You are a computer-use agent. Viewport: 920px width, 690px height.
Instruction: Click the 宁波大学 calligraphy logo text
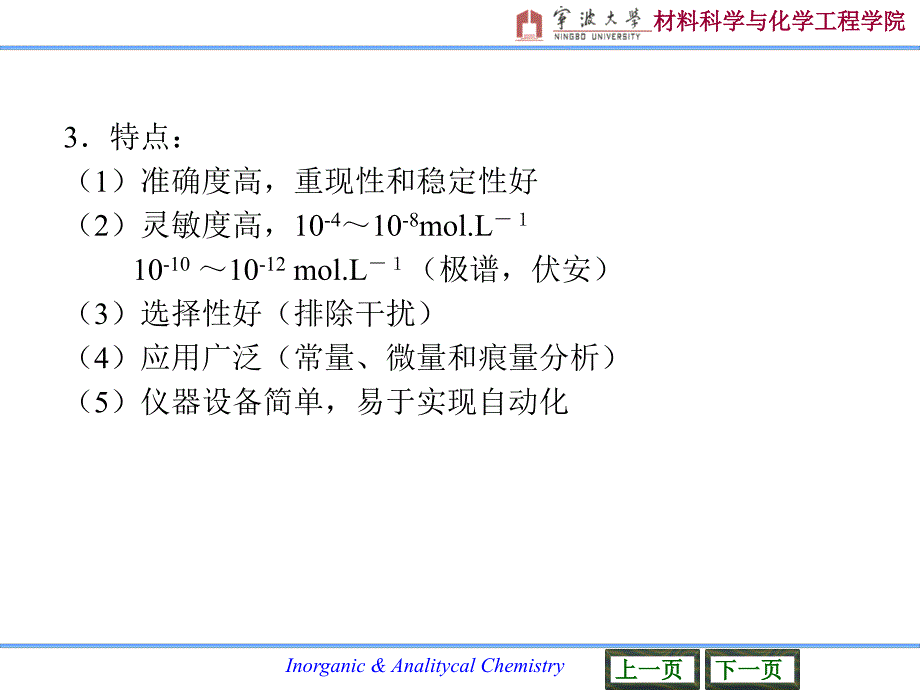tap(597, 19)
